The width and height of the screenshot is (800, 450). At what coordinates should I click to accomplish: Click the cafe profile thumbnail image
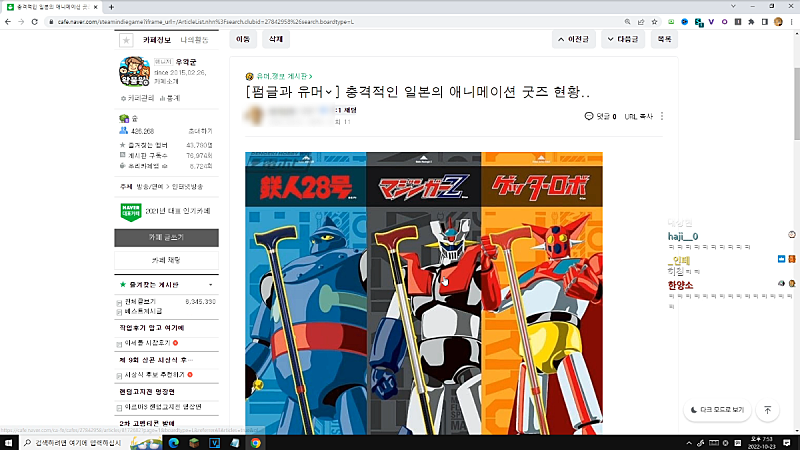tap(135, 71)
